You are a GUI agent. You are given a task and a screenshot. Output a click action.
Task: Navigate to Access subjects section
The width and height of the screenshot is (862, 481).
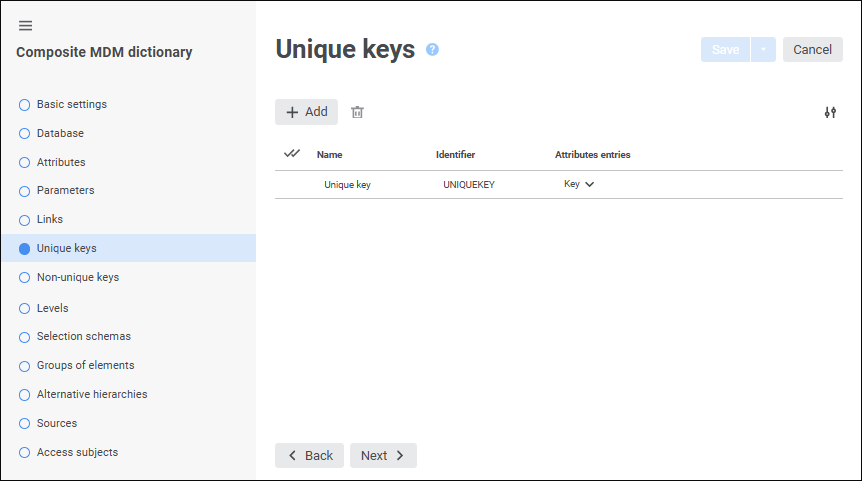click(77, 452)
